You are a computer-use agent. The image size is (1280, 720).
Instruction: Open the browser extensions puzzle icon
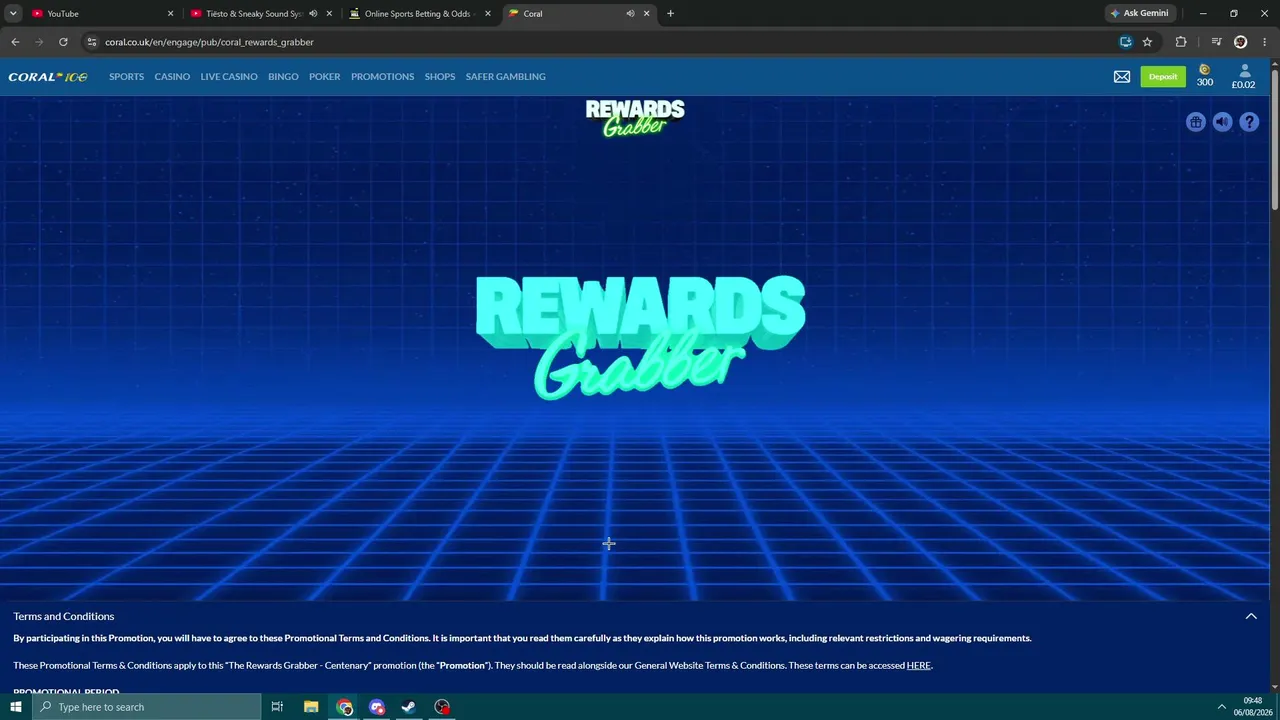[x=1181, y=42]
